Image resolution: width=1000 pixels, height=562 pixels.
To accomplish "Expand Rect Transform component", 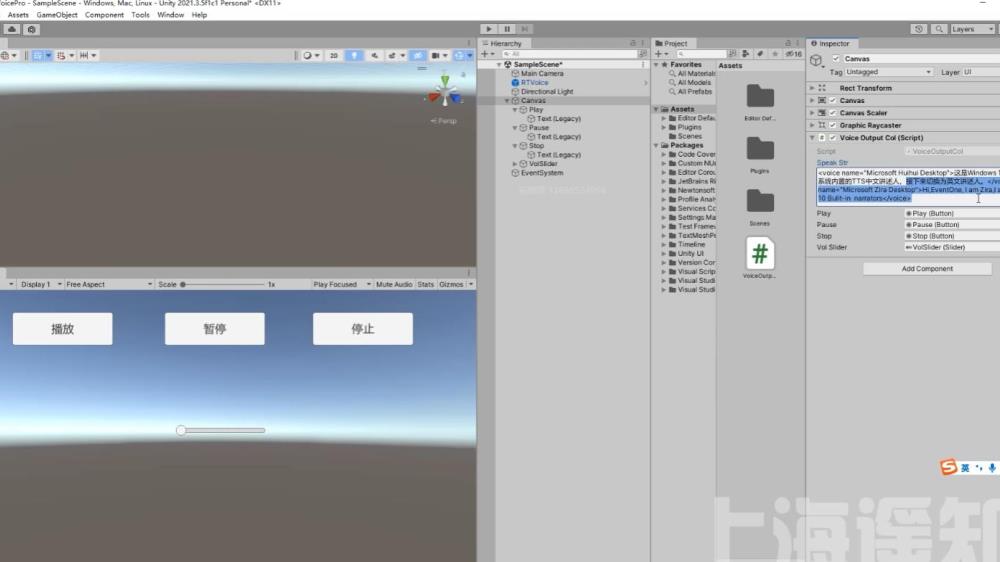I will (812, 88).
